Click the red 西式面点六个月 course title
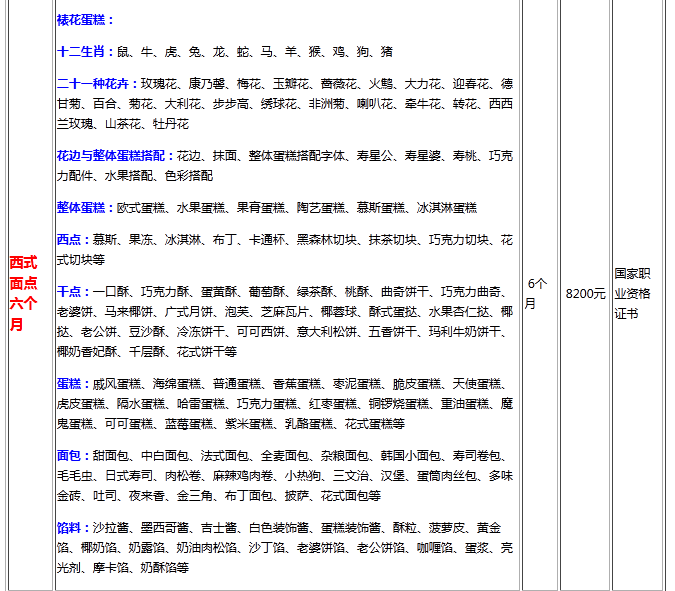 point(25,293)
